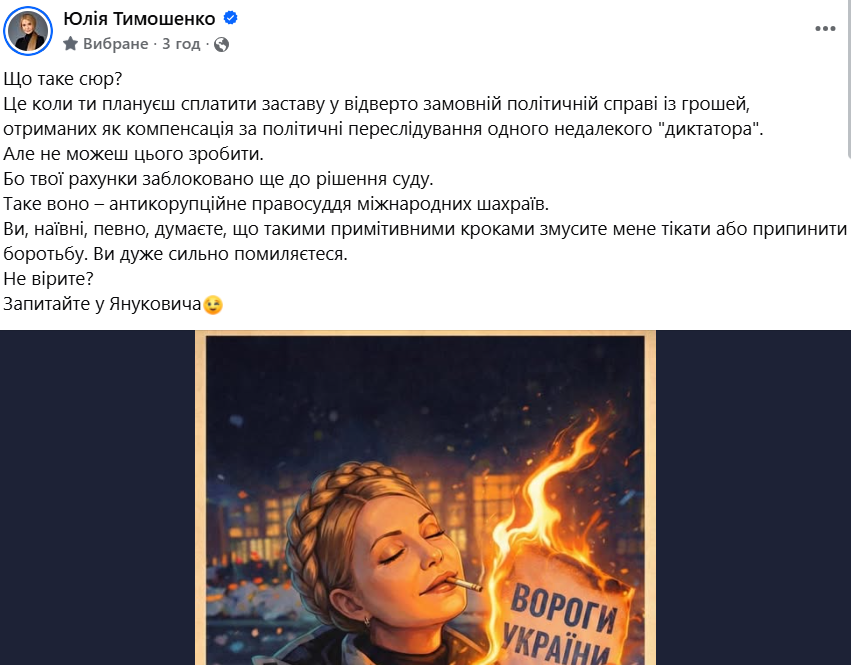Click the line Не вірите?
This screenshot has width=851, height=665.
49,279
